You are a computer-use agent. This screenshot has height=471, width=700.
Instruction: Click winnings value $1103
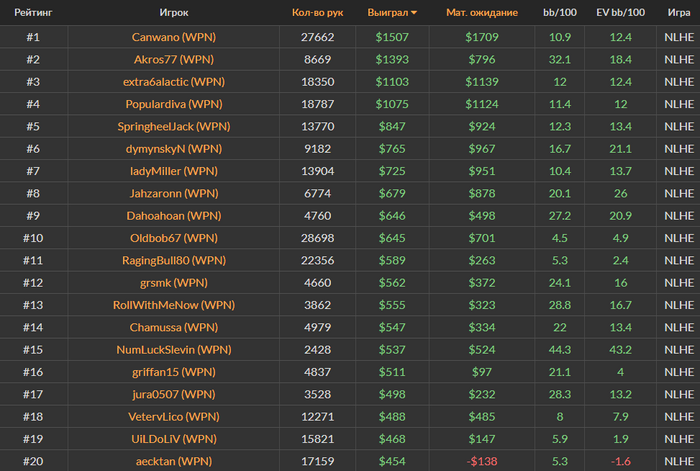tap(392, 82)
